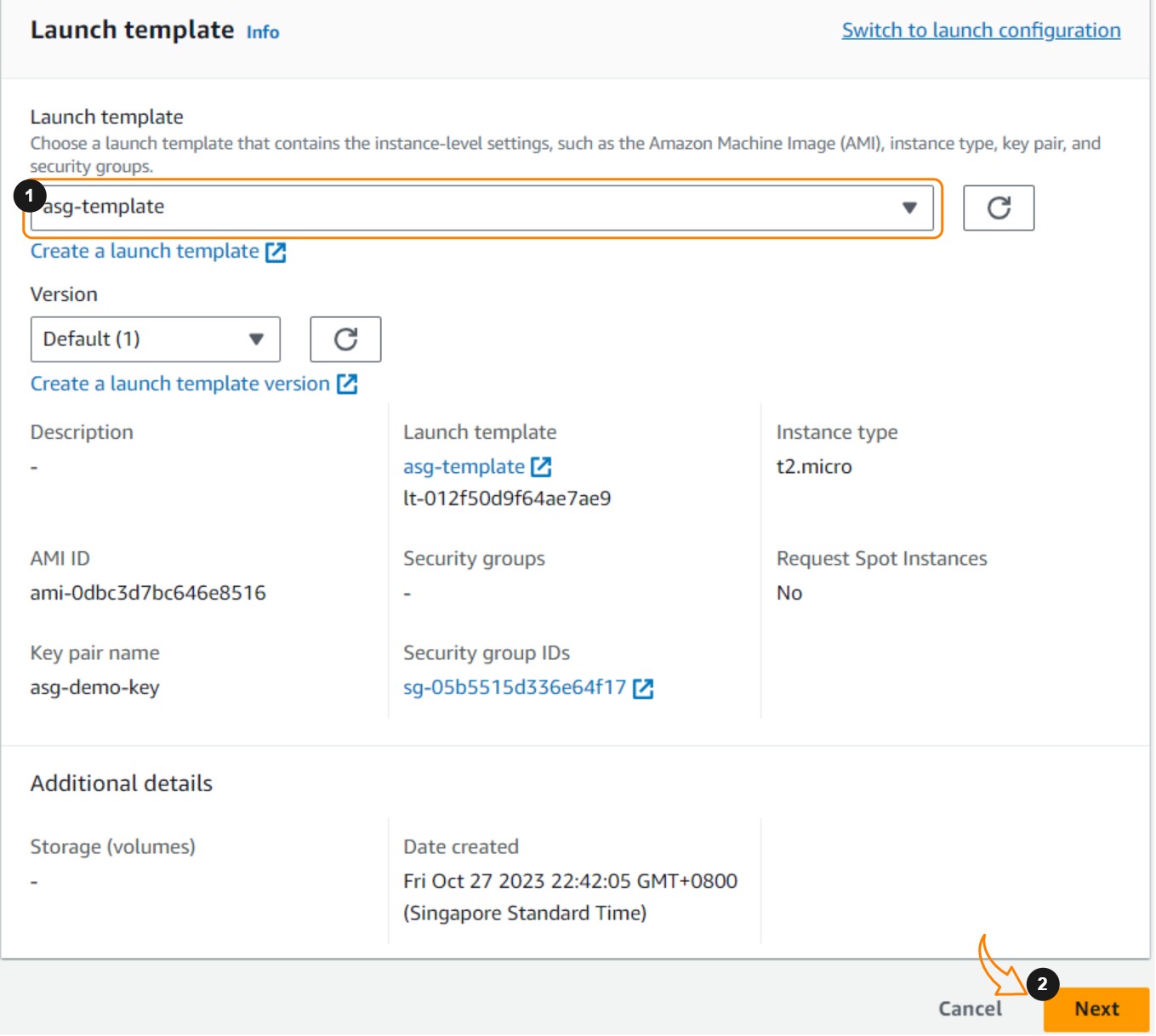Screen dimensions: 1156x1036
Task: Click the AMI ID value ami-0dbc3d7bc646e8516
Action: [148, 593]
